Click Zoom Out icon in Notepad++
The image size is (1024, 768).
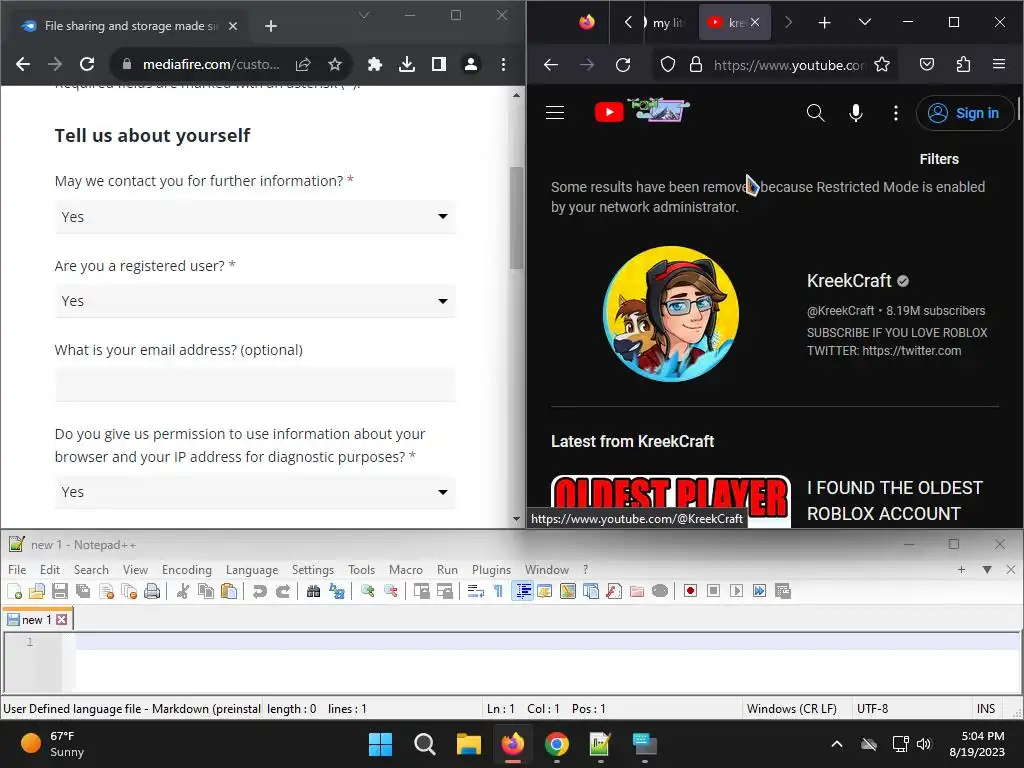(391, 592)
